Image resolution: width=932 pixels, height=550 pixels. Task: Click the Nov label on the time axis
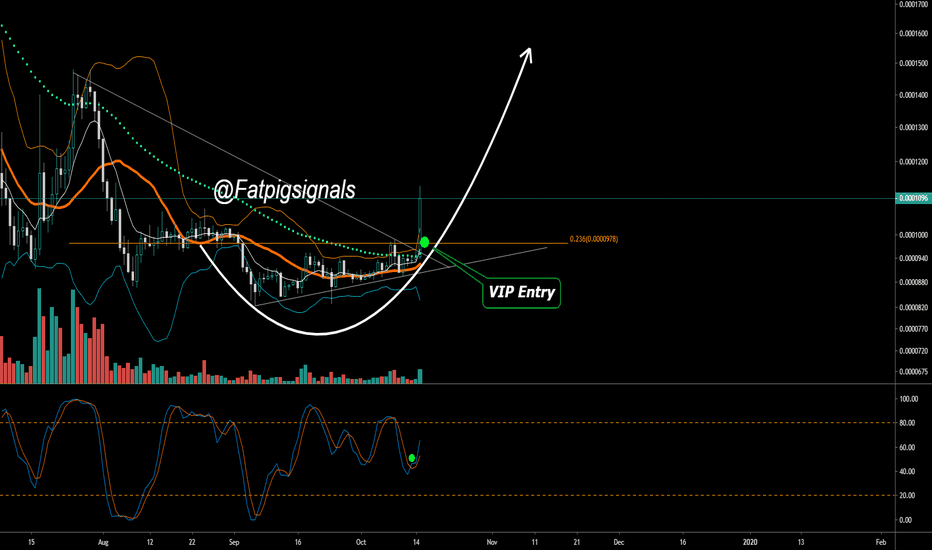(492, 542)
